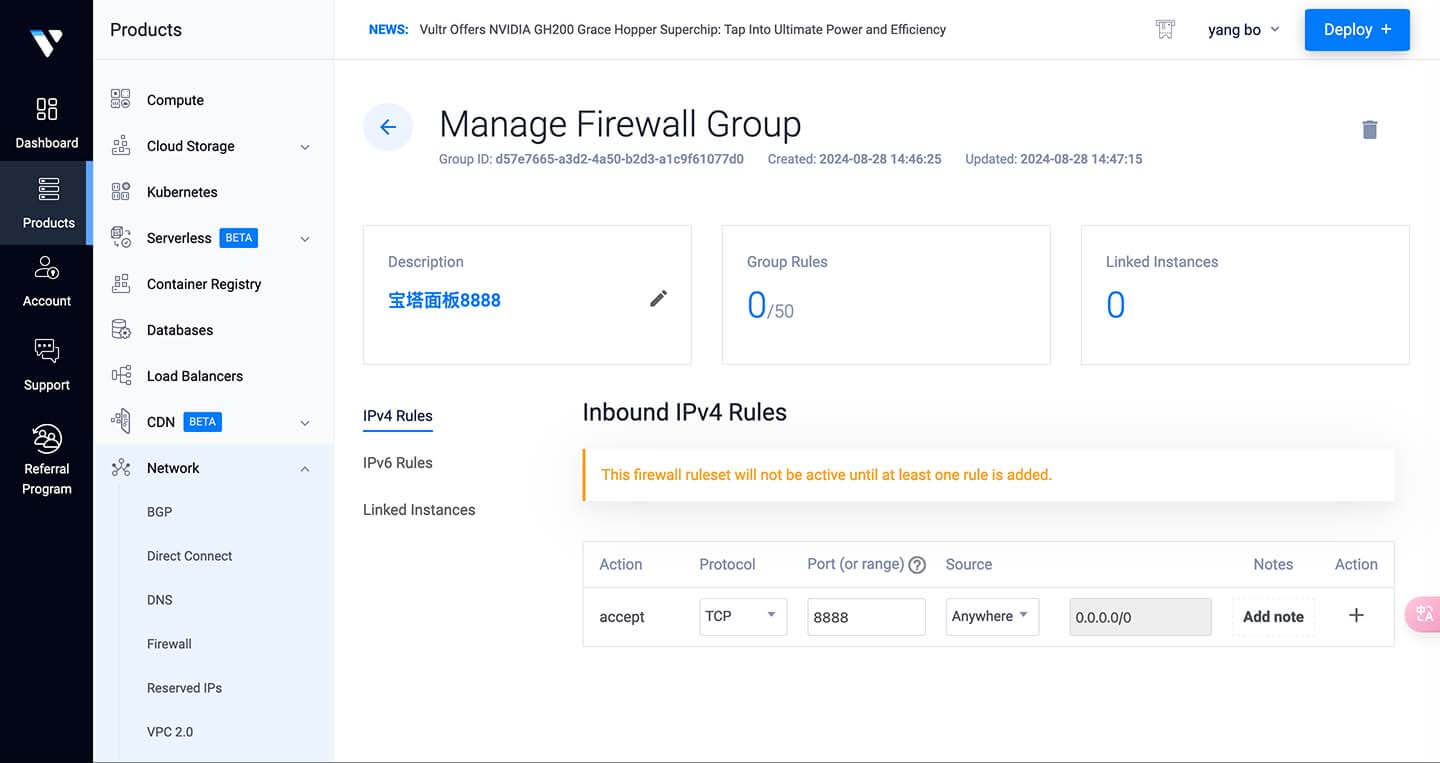Open Reserved IPs under Network
Screen dimensions: 1440x763
click(184, 688)
